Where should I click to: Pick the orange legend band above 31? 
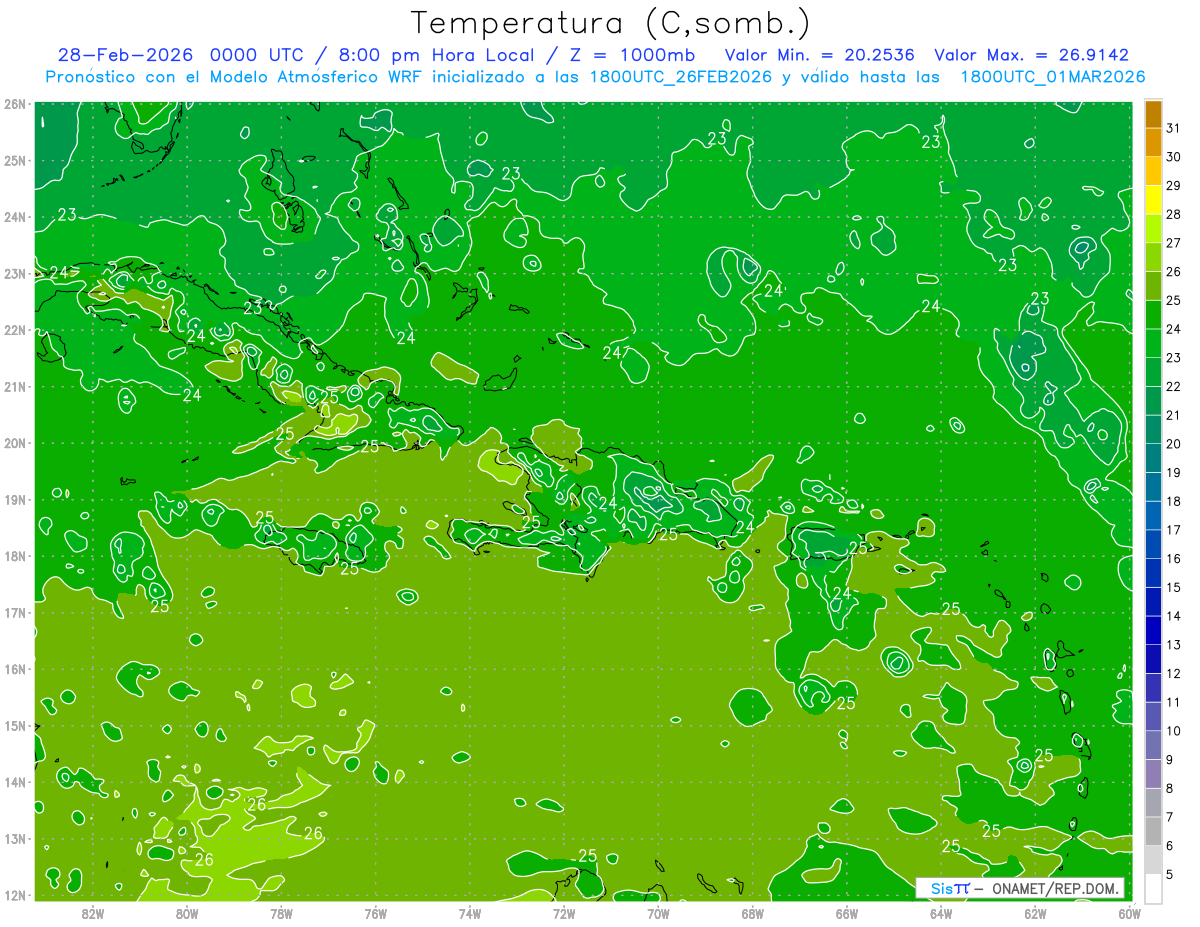click(x=1153, y=114)
